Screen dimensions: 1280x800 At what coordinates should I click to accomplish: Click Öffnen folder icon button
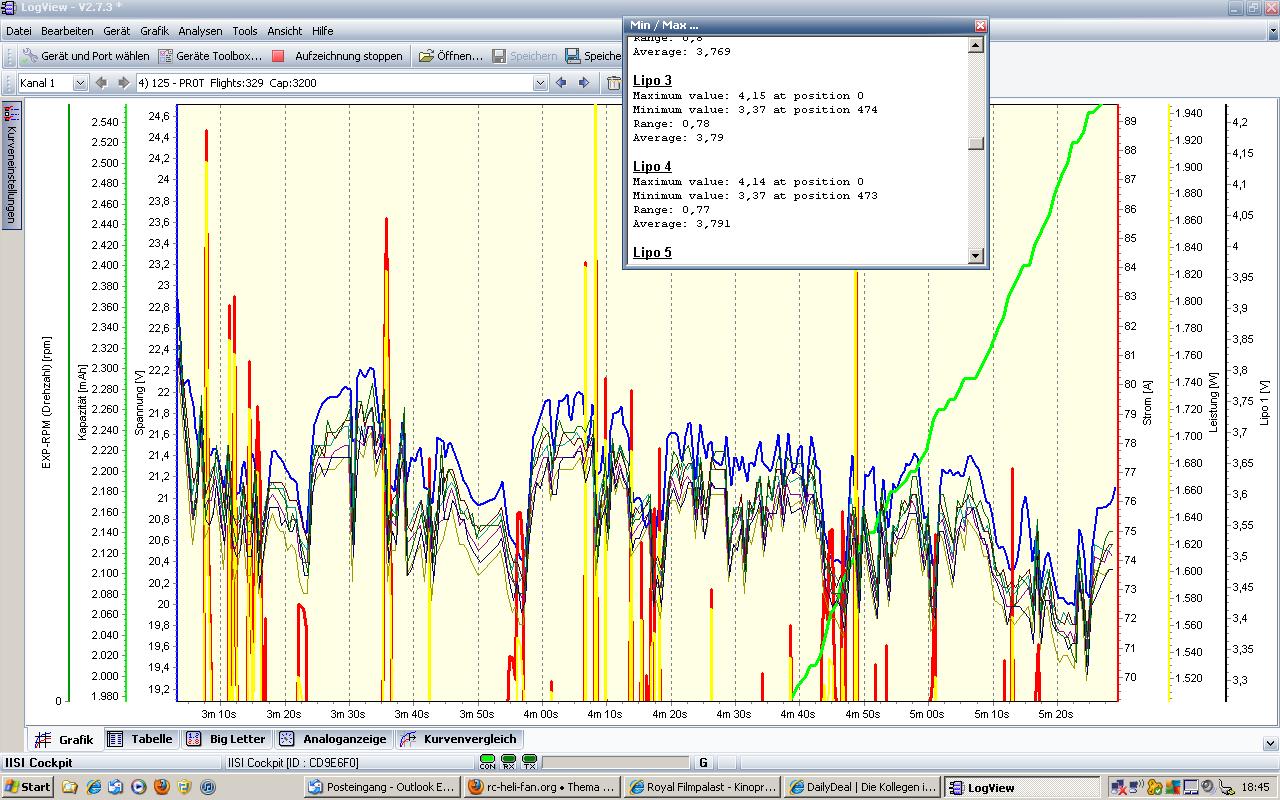450,56
